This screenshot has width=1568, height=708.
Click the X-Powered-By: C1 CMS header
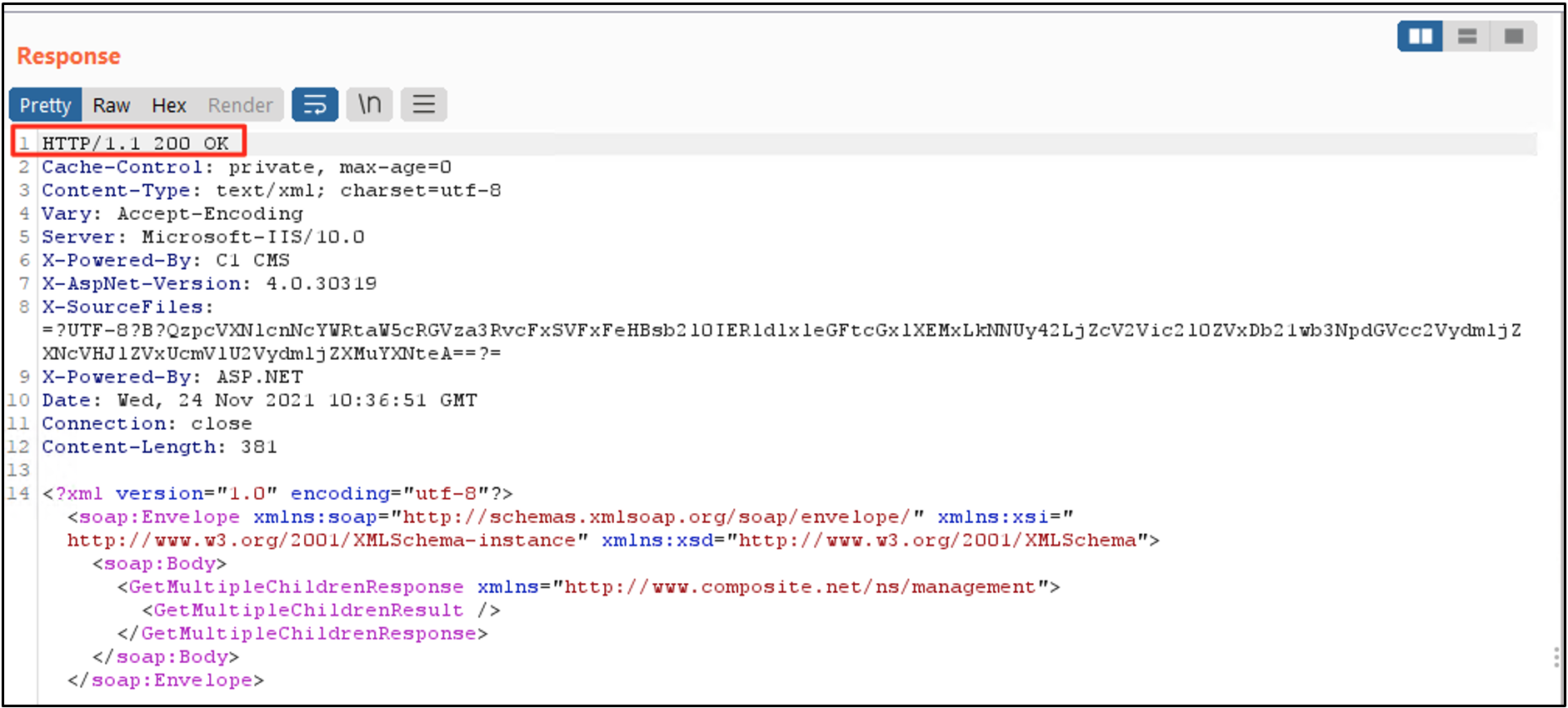point(166,260)
